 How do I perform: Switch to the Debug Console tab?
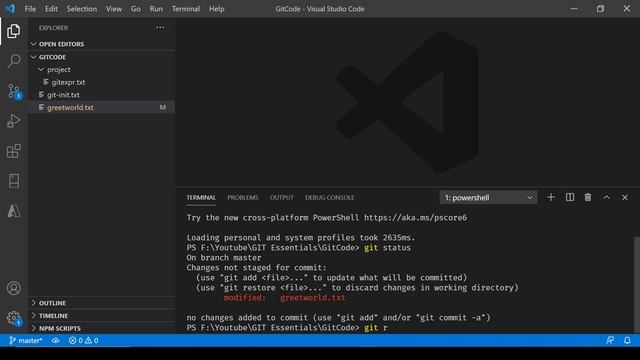coord(329,198)
